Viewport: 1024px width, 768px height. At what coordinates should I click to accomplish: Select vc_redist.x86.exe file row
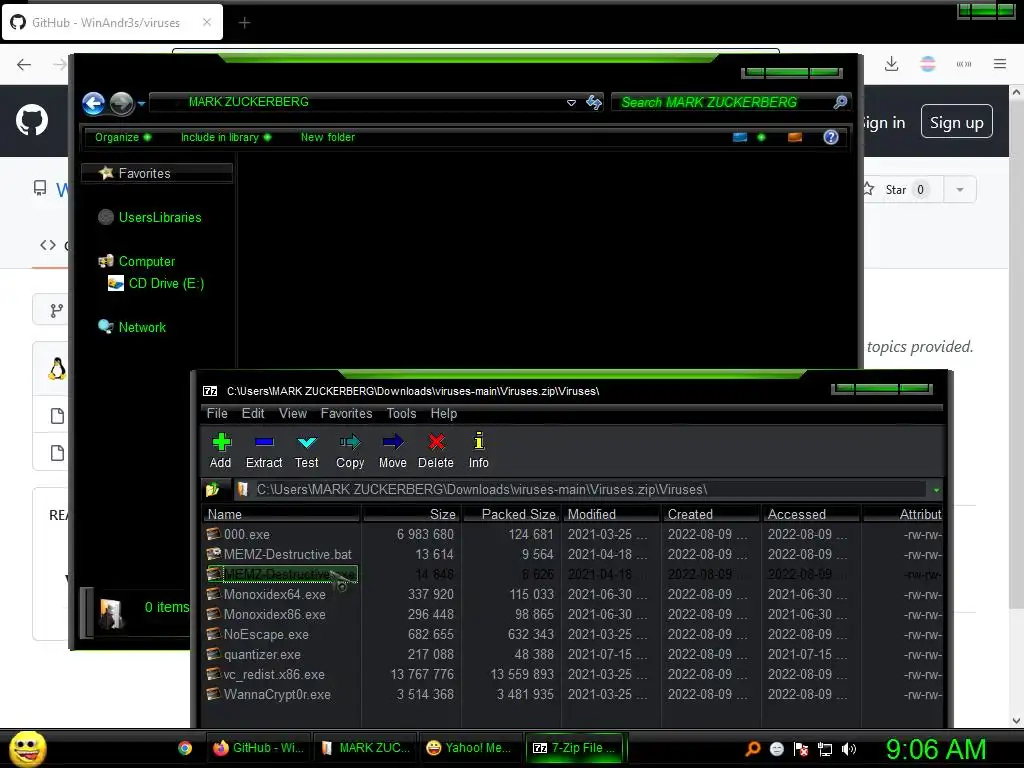(x=573, y=675)
